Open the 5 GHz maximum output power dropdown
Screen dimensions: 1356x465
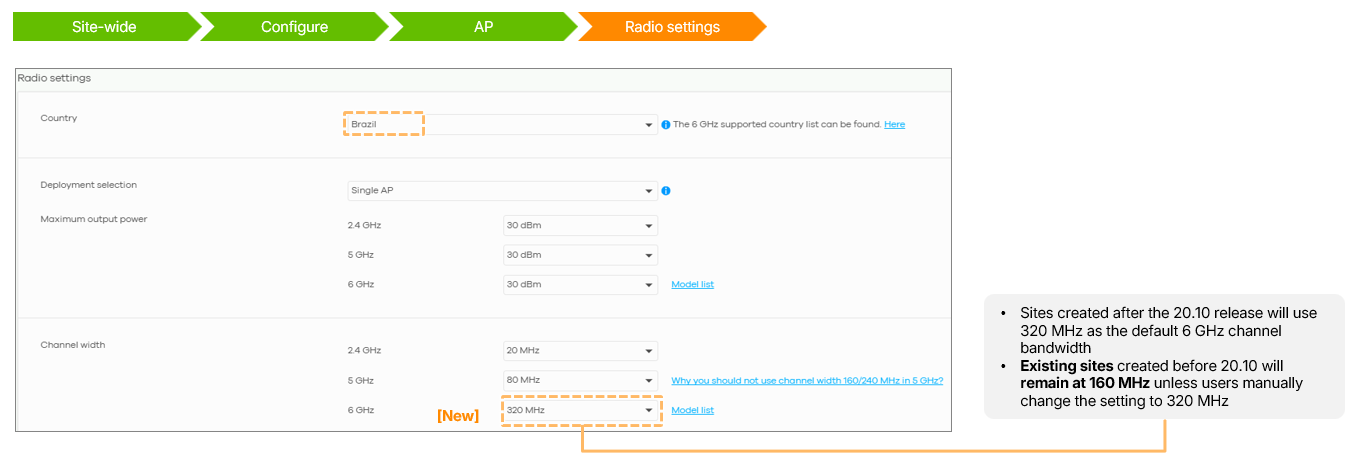coord(580,255)
